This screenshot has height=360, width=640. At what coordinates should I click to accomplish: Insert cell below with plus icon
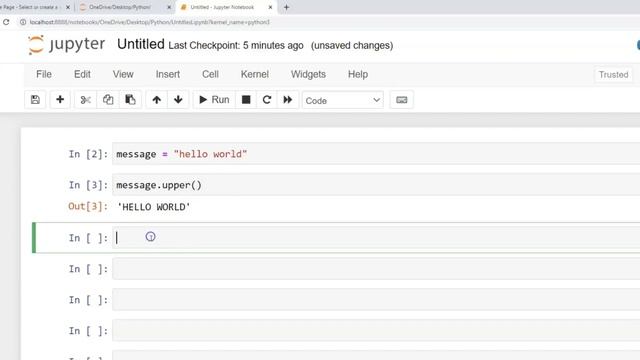tap(60, 100)
